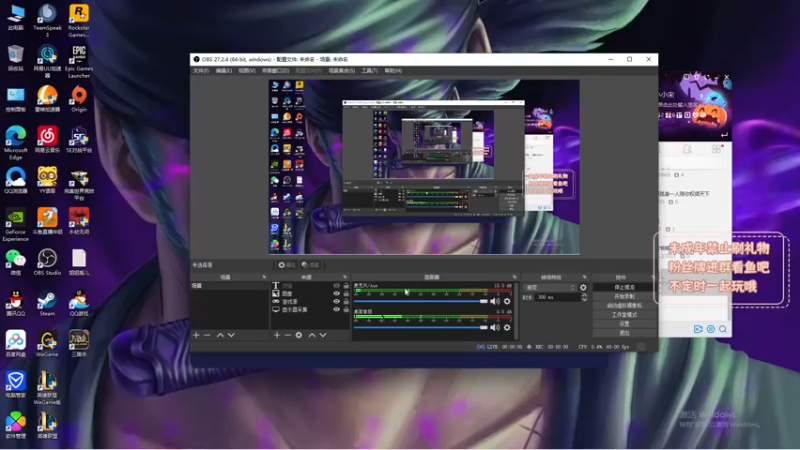Viewport: 800px width, 450px height.
Task: Remove selected source with the minus icon
Action: [x=287, y=335]
